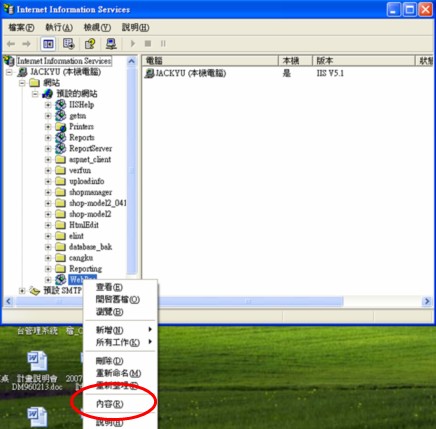Choose 瀏覽(B) from the context menu

tap(109, 312)
